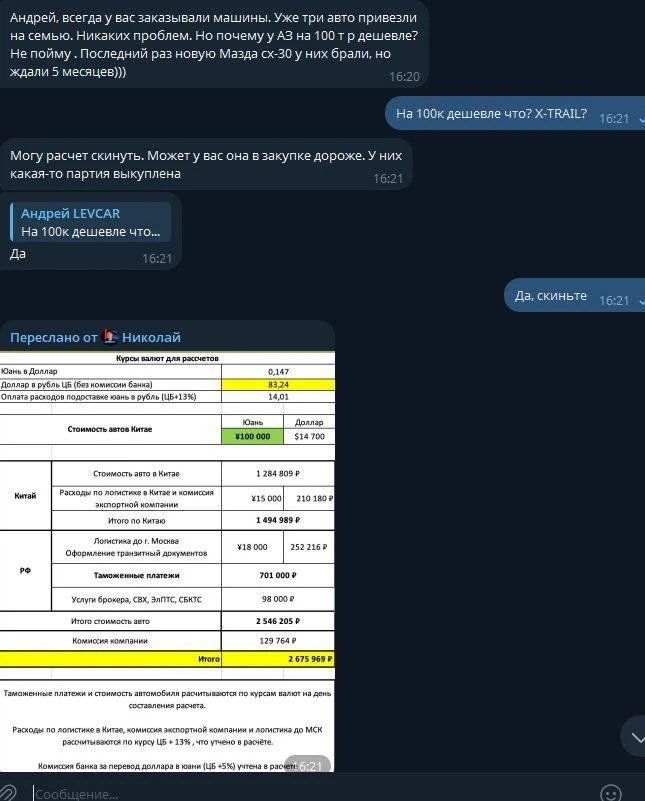Screen dimensions: 645x801
Task: Click message starting 'Андрей, всегда у вас заказывали'
Action: click(213, 44)
